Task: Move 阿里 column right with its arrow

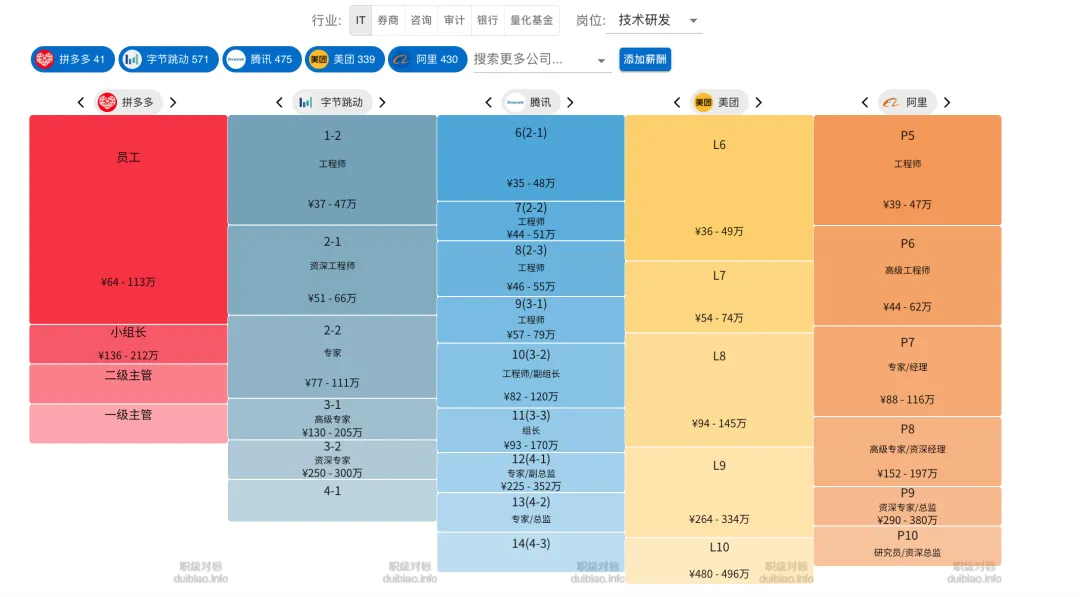Action: pos(947,103)
